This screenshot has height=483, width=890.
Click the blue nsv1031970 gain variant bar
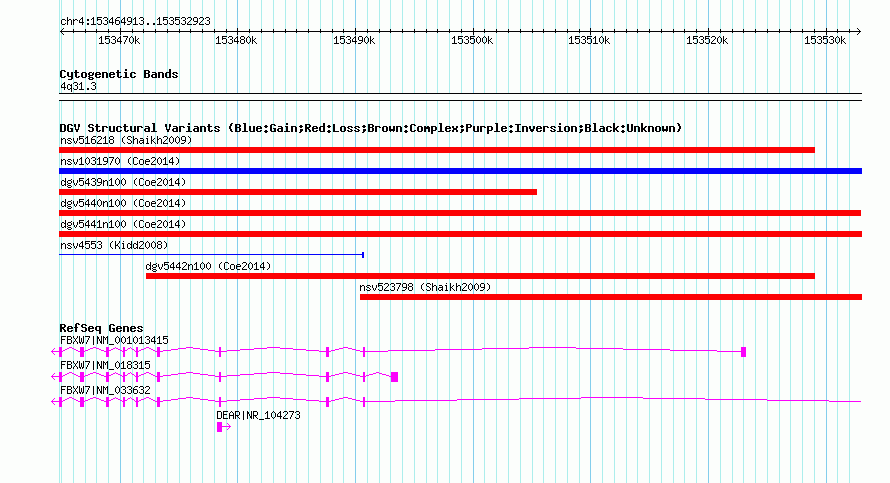[460, 171]
